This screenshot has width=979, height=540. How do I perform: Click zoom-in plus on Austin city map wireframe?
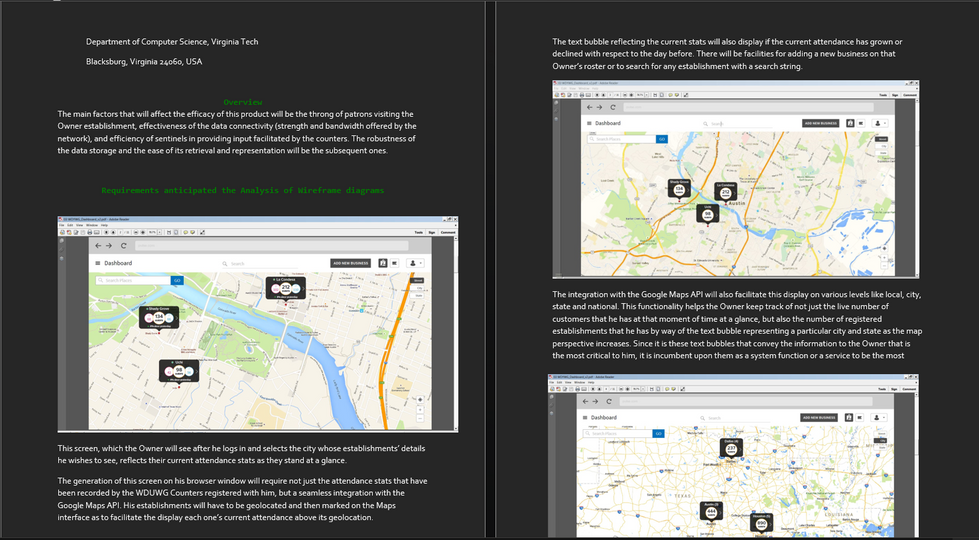coord(884,257)
